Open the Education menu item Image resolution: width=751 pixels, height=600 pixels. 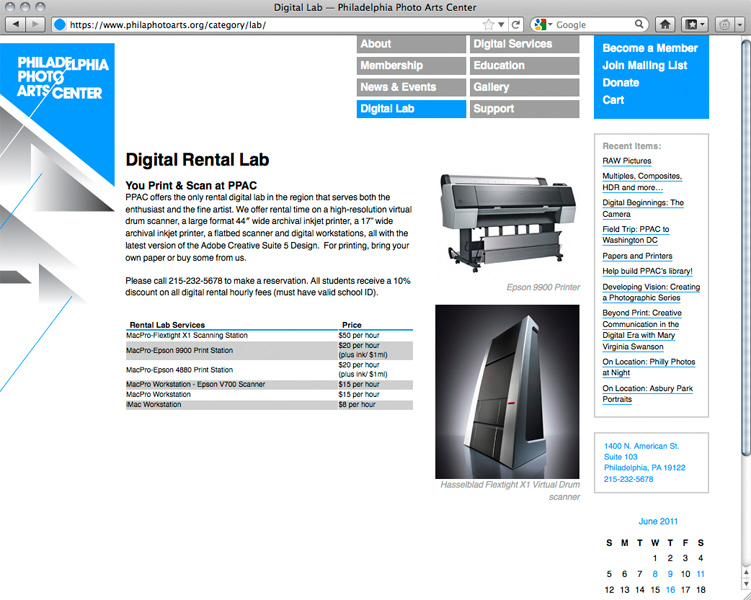(x=524, y=66)
